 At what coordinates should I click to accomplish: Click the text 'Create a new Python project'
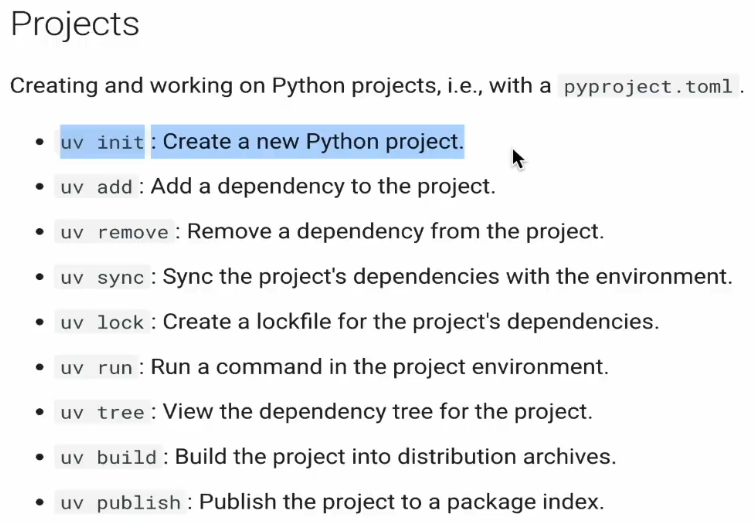(313, 142)
